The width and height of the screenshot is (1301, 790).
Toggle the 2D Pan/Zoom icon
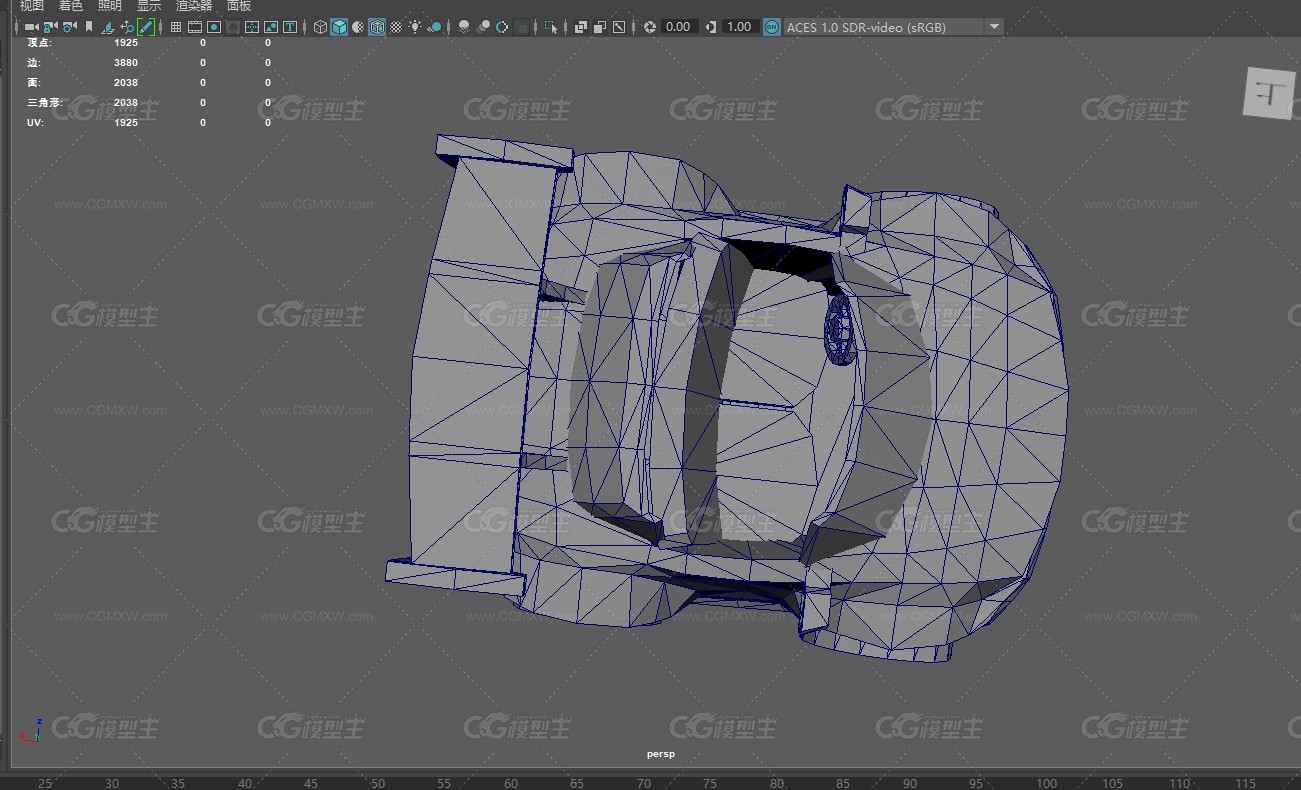coord(126,27)
